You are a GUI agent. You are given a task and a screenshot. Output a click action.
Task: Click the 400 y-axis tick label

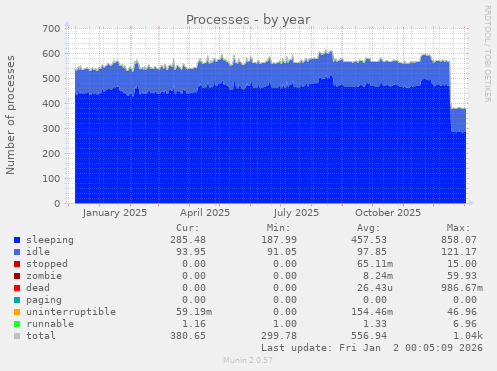(x=51, y=104)
